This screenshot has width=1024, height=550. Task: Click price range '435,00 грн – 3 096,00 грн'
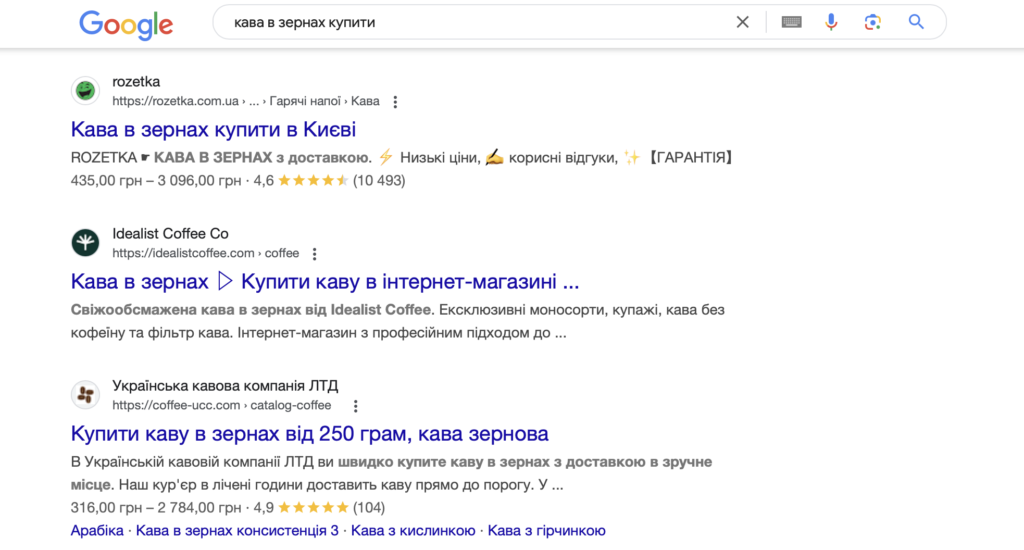click(155, 180)
